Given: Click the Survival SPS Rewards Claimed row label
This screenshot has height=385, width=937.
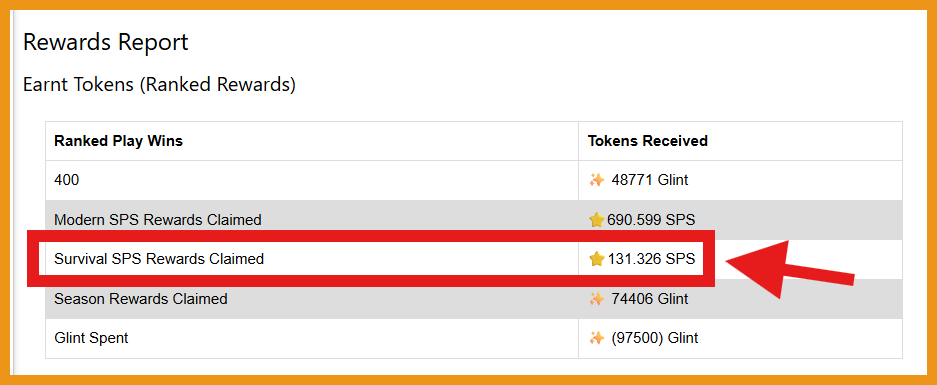Looking at the screenshot, I should click(x=159, y=259).
